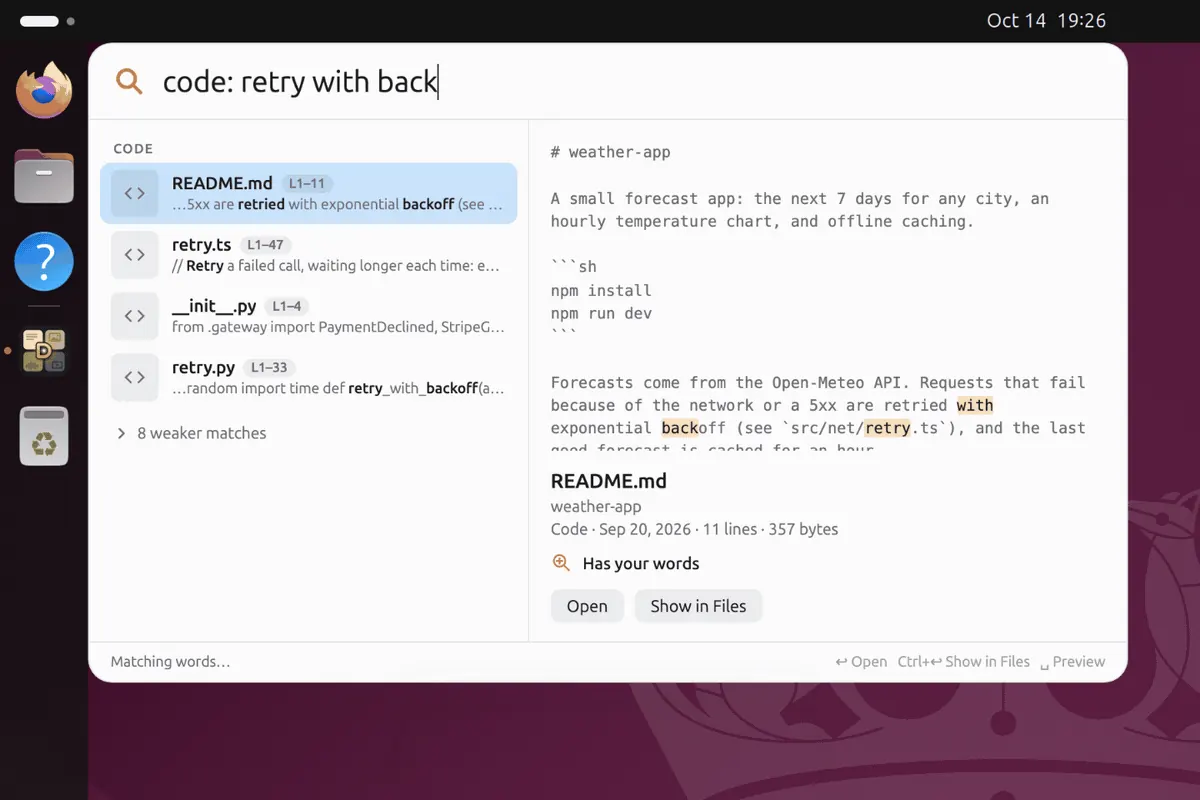The width and height of the screenshot is (1200, 800).
Task: Open Firefox from the dock
Action: (44, 90)
